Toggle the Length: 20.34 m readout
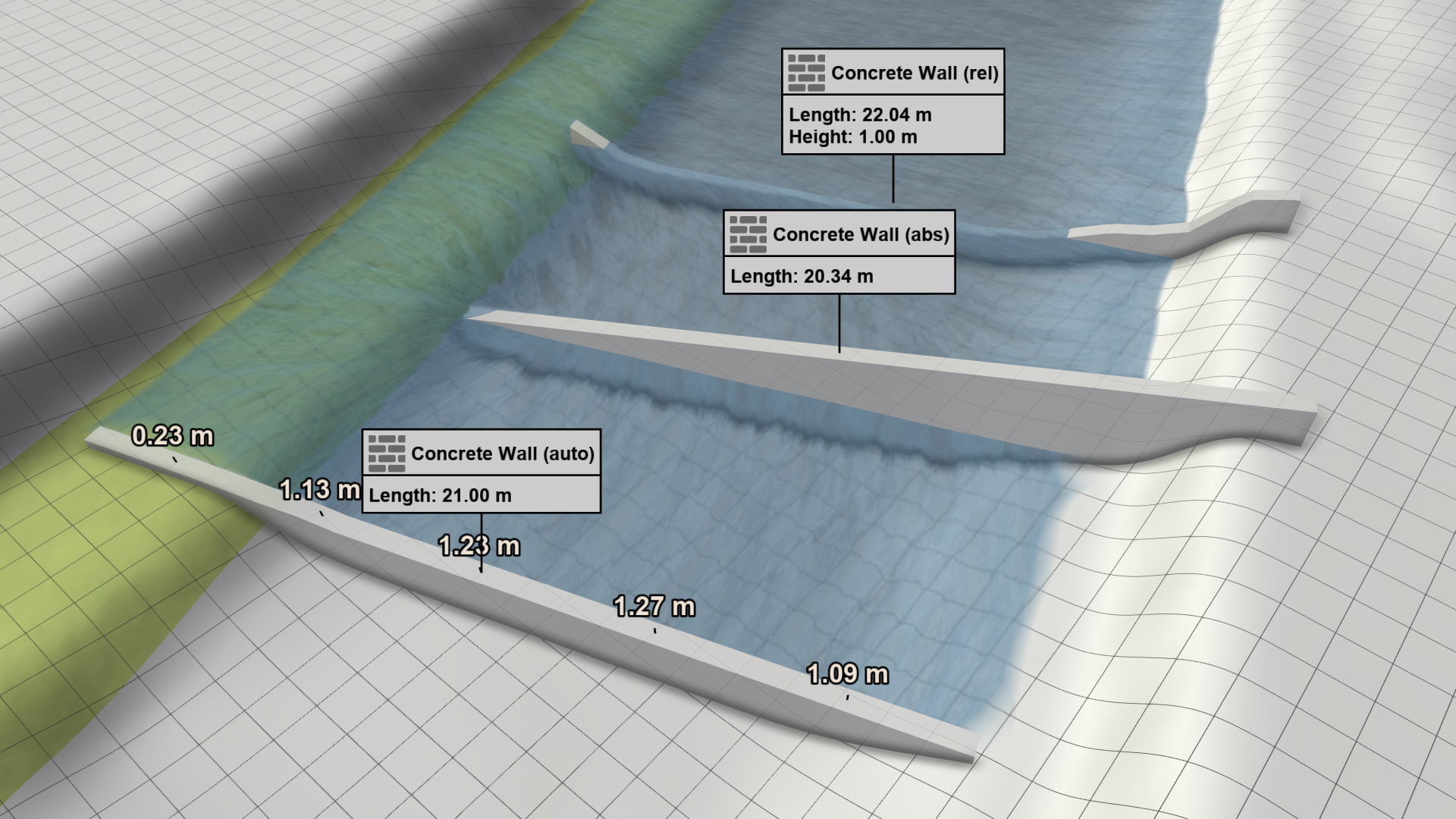The width and height of the screenshot is (1456, 819). [802, 276]
